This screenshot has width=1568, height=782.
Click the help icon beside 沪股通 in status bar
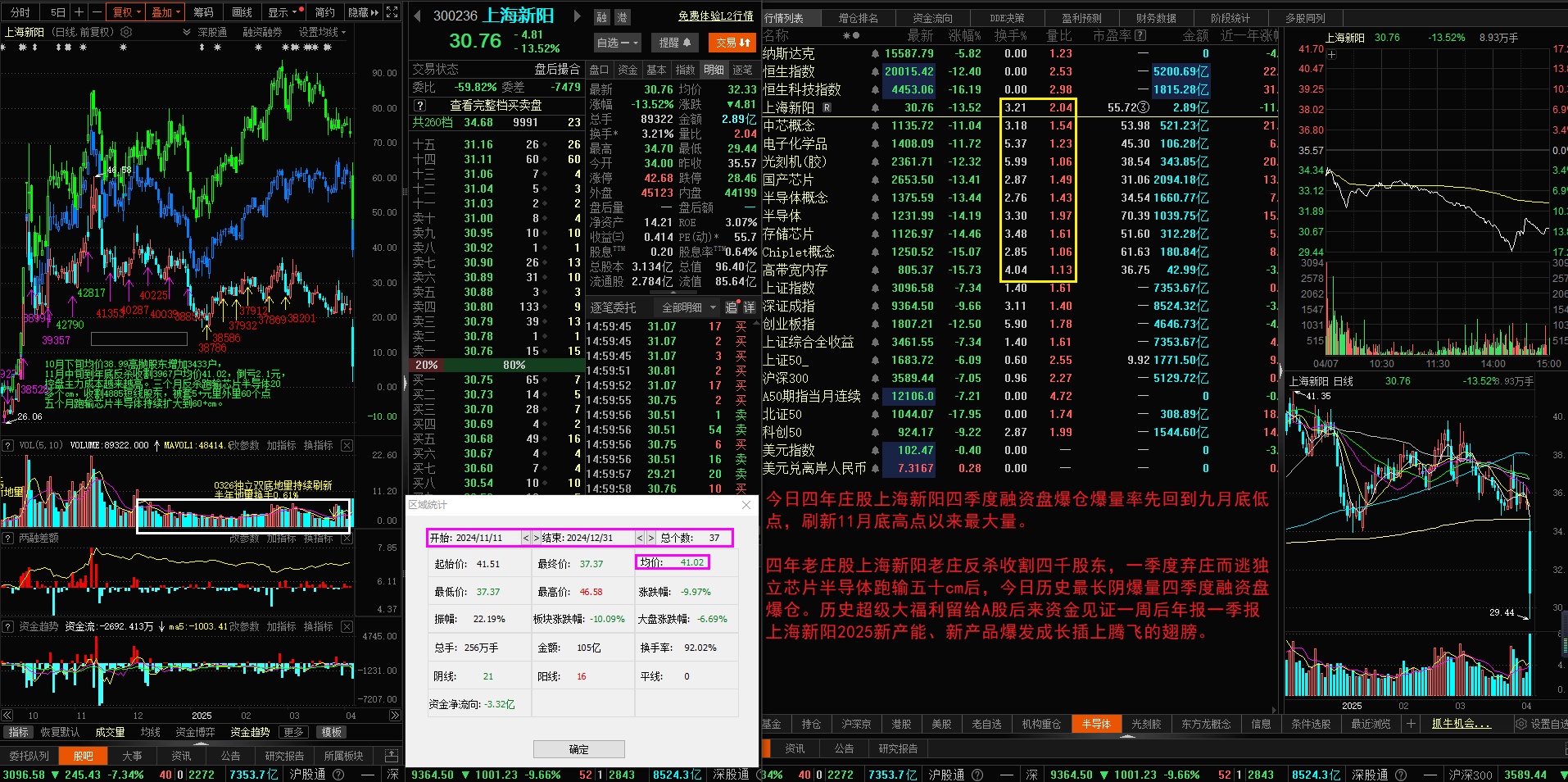click(x=338, y=775)
